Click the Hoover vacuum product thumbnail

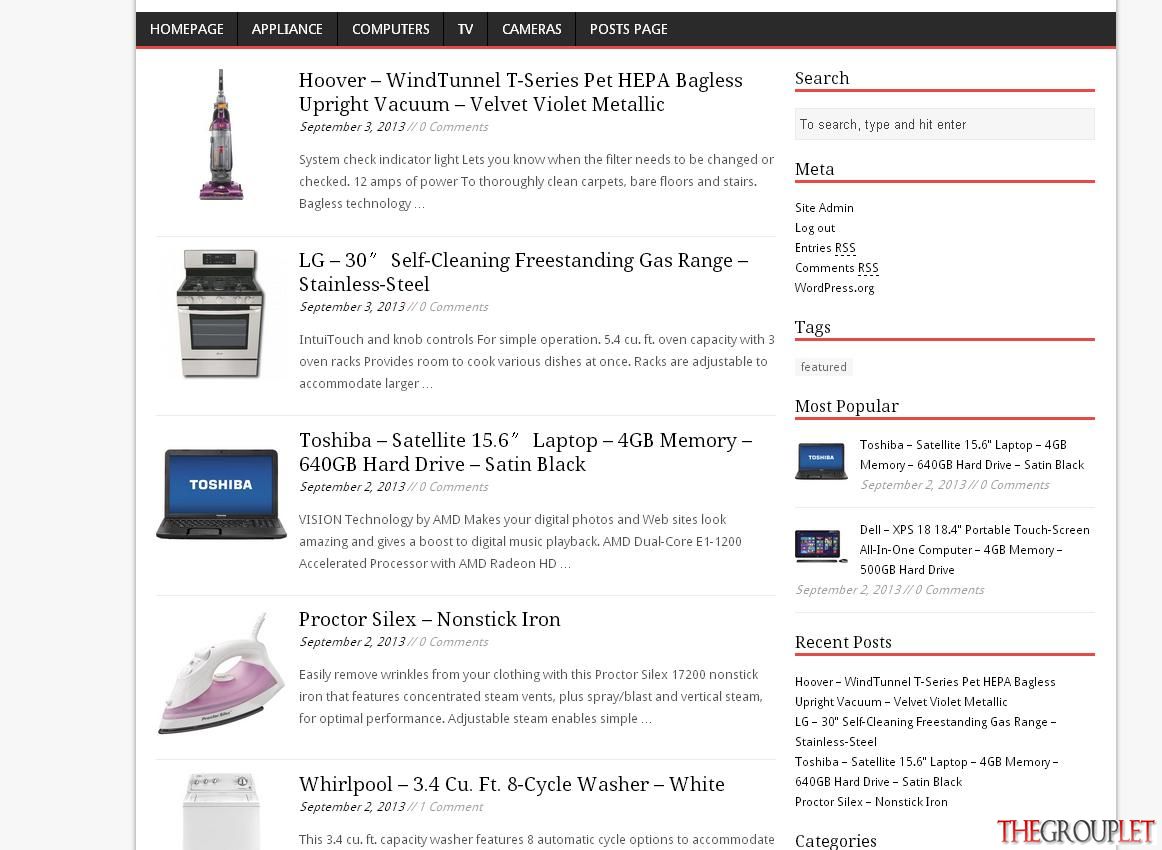click(x=221, y=135)
